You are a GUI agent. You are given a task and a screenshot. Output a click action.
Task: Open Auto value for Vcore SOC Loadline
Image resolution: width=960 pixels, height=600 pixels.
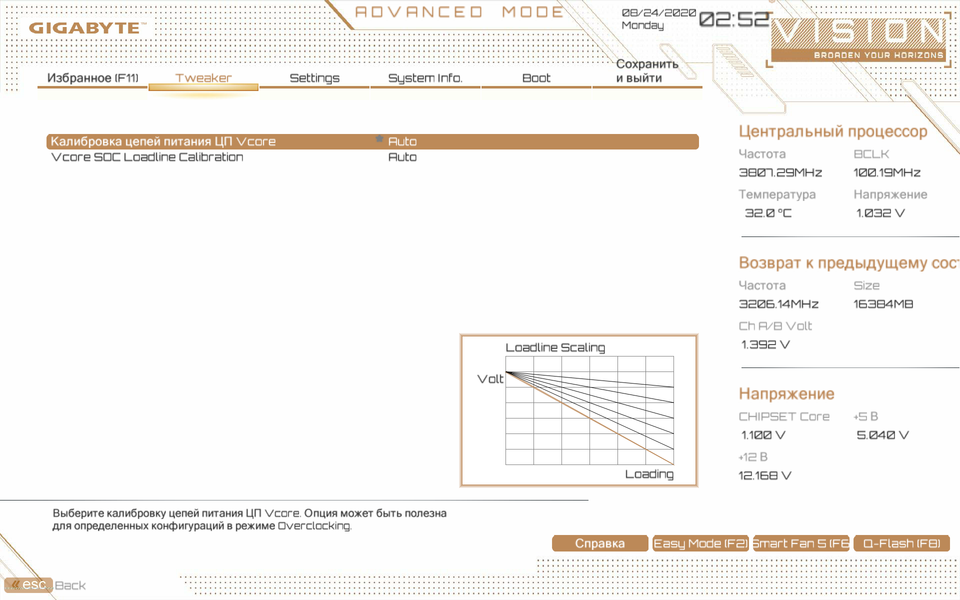click(402, 157)
